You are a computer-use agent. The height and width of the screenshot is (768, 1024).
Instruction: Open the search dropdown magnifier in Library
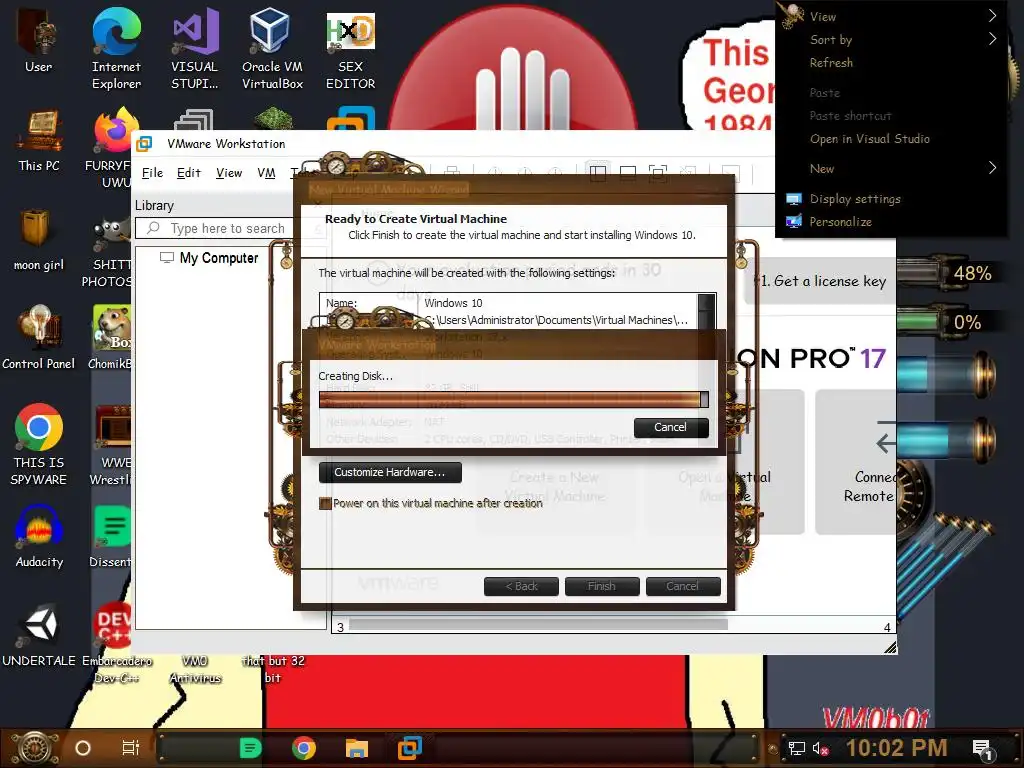tap(154, 228)
